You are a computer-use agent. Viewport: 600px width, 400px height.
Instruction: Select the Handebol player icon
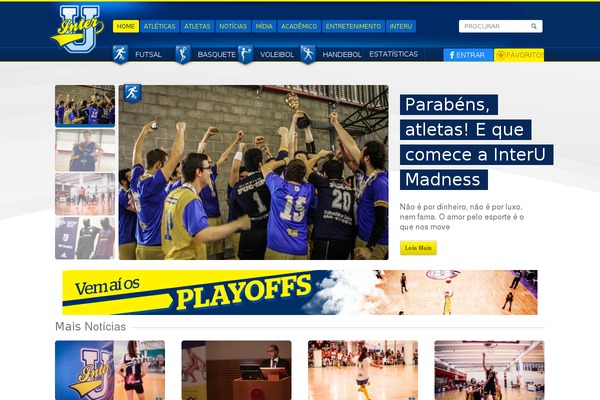click(x=308, y=54)
